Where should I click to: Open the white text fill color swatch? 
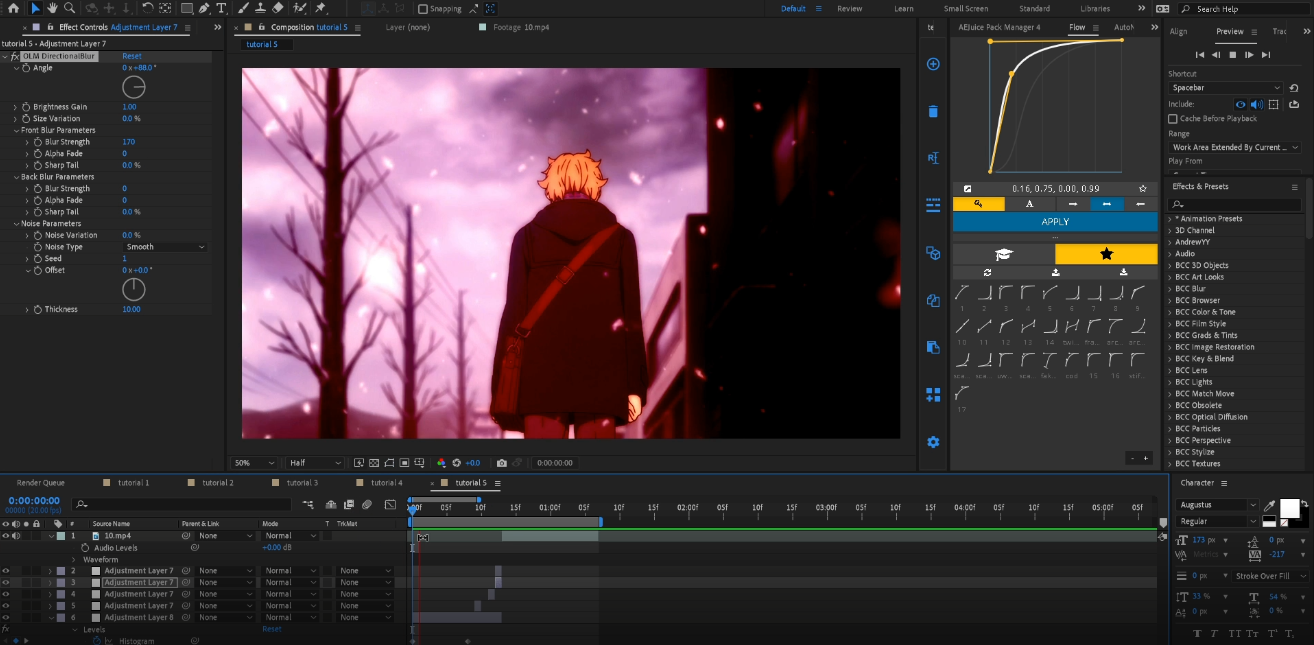(x=1290, y=508)
